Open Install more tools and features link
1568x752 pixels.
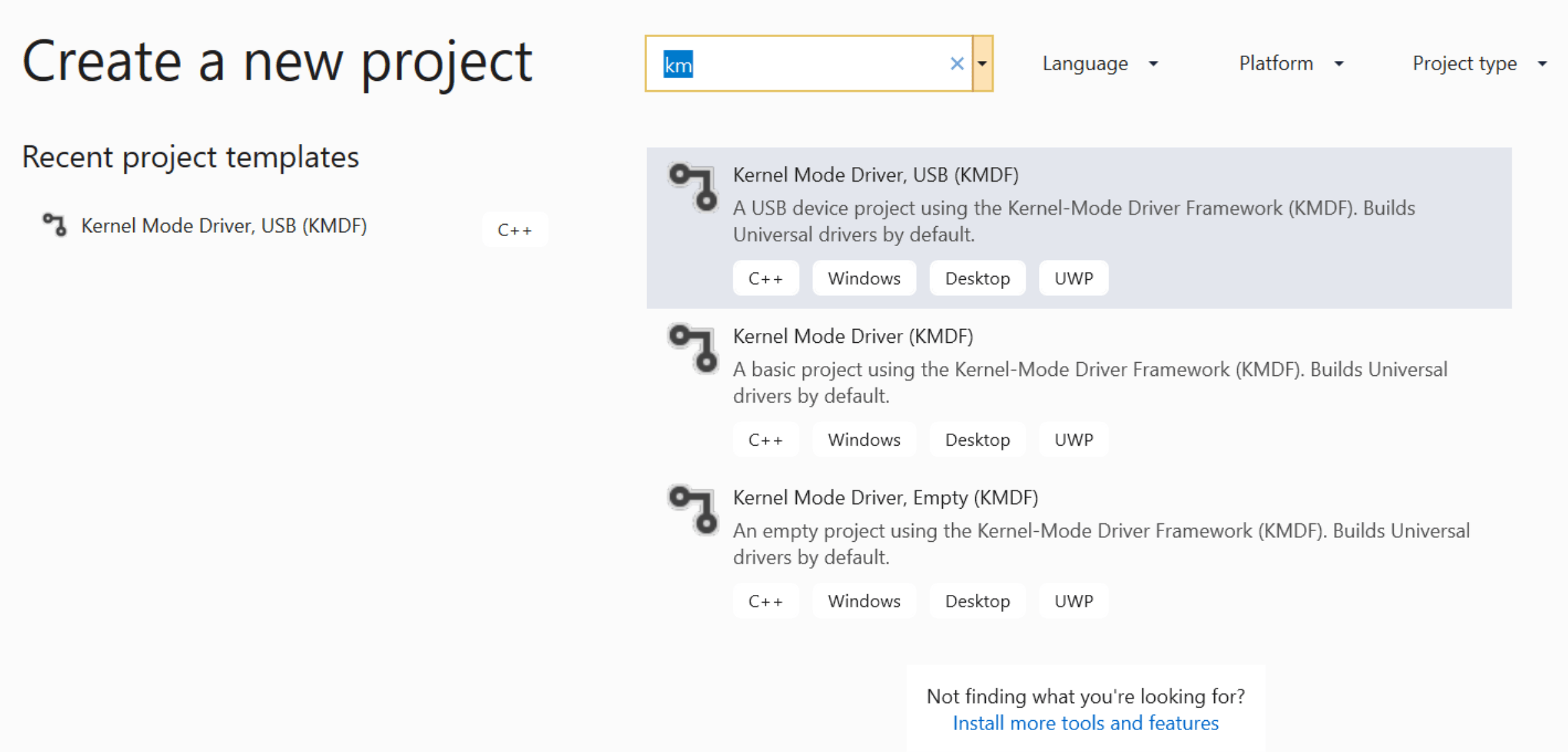(1085, 723)
